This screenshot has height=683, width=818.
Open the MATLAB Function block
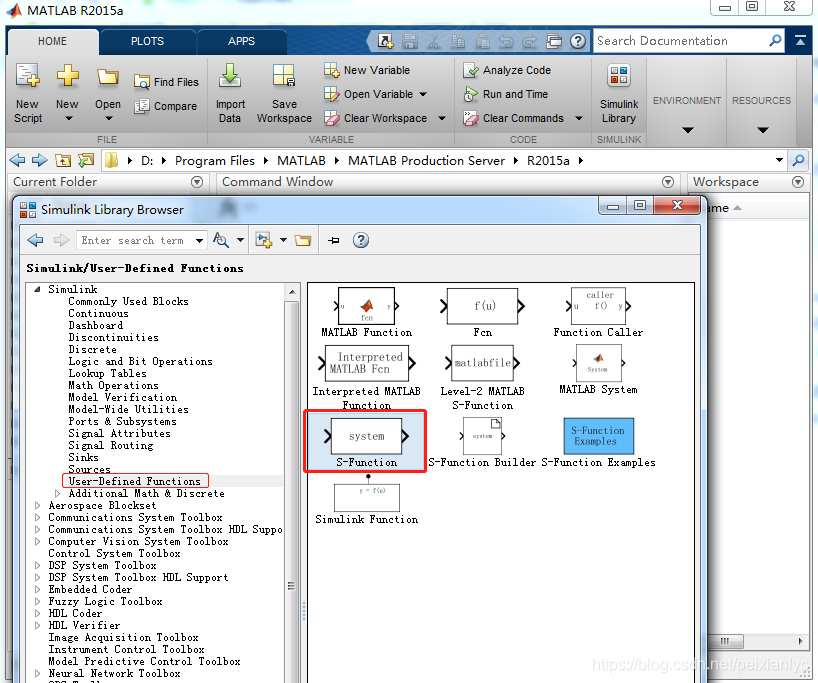click(366, 305)
